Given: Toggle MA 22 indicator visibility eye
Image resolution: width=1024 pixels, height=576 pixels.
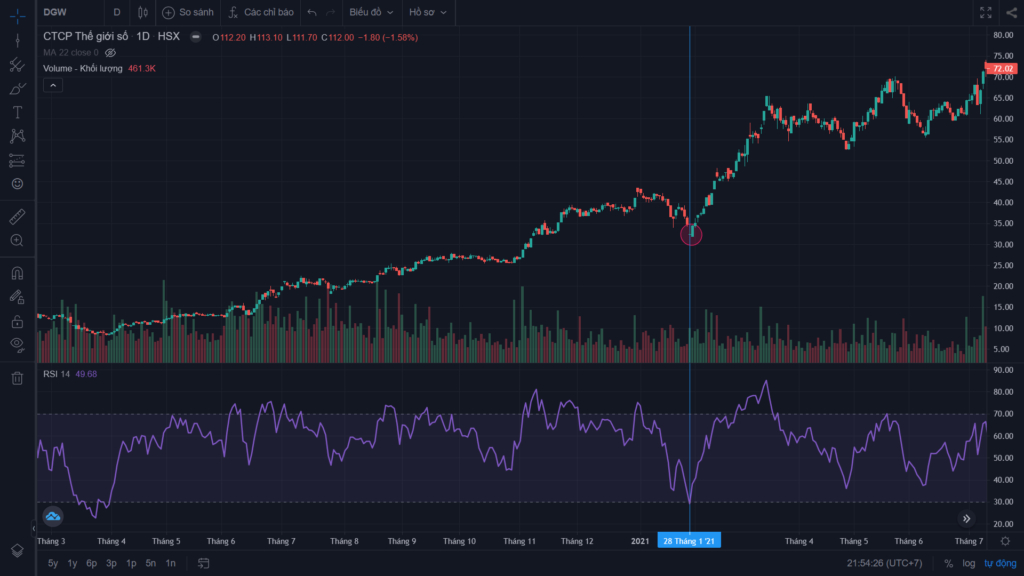Looking at the screenshot, I should (110, 53).
